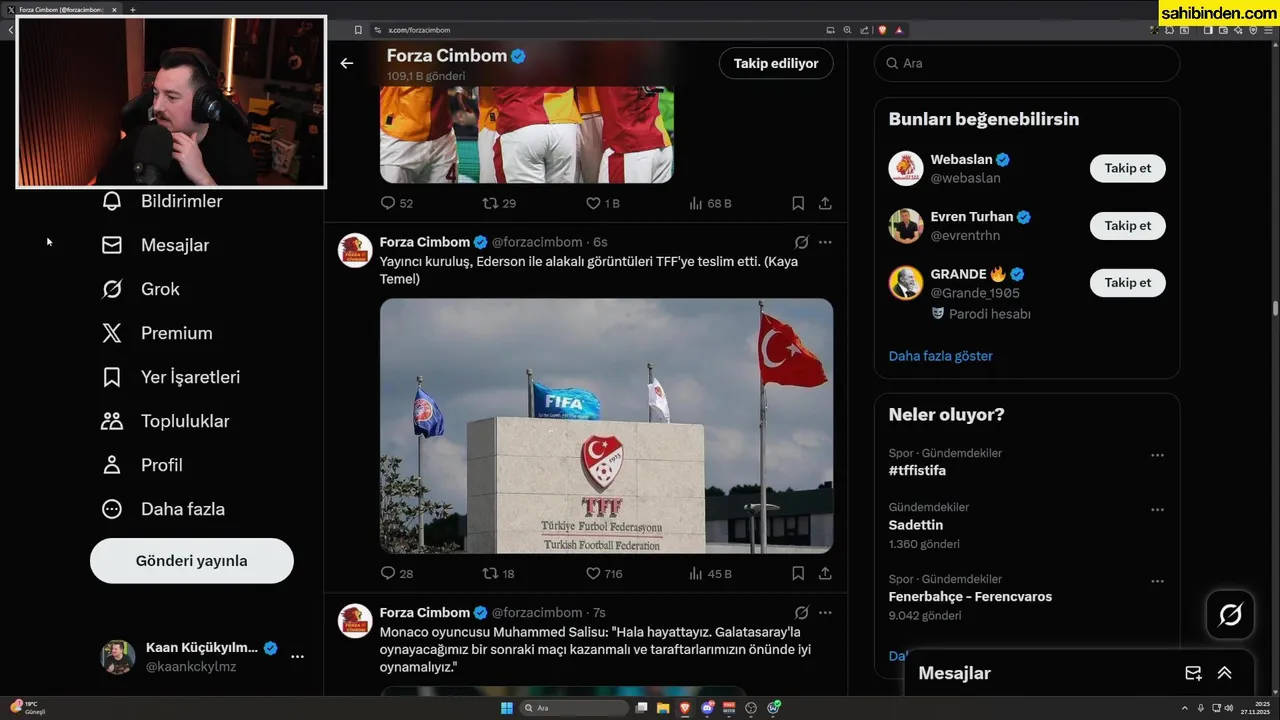Open Fenerbahçe - Ferencvaros trend
This screenshot has width=1280, height=720.
pyautogui.click(x=970, y=597)
